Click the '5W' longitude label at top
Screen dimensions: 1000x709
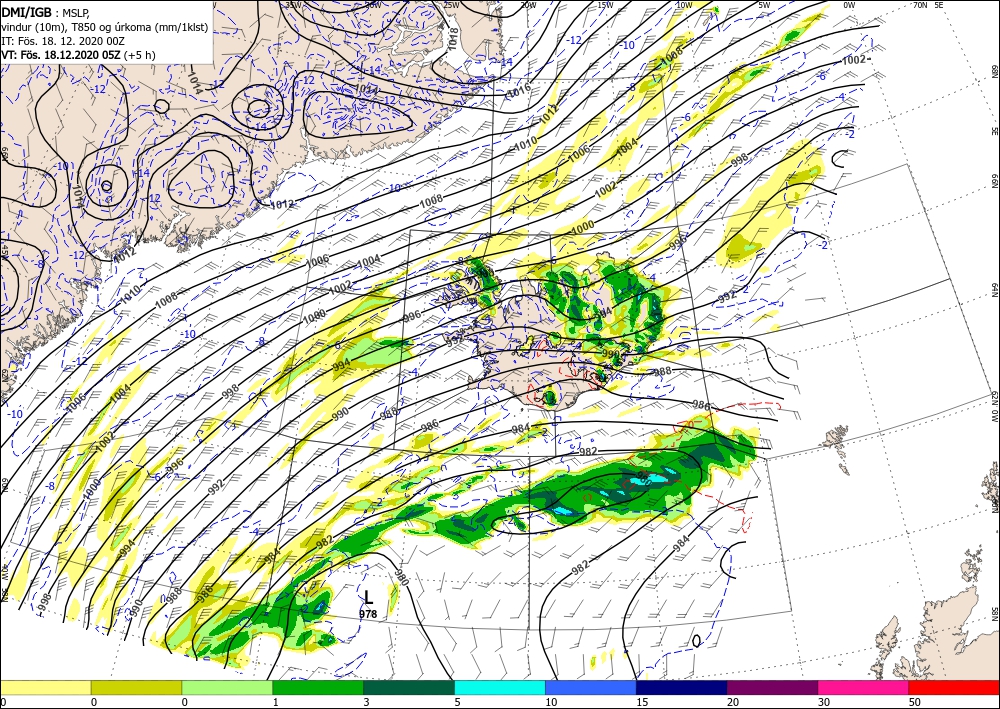click(x=766, y=4)
